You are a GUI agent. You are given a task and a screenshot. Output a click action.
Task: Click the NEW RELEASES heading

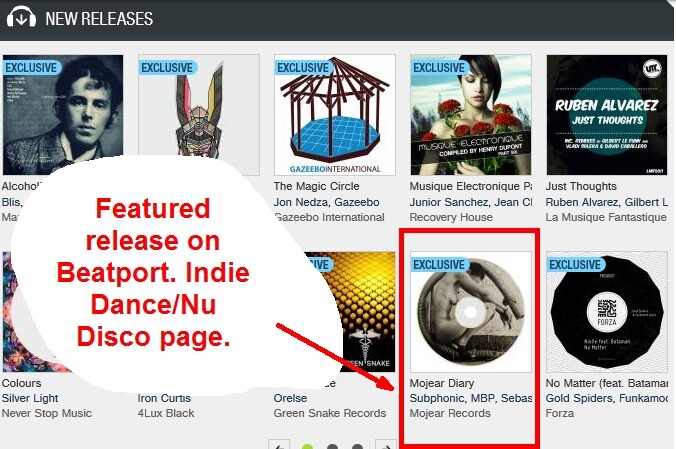99,19
